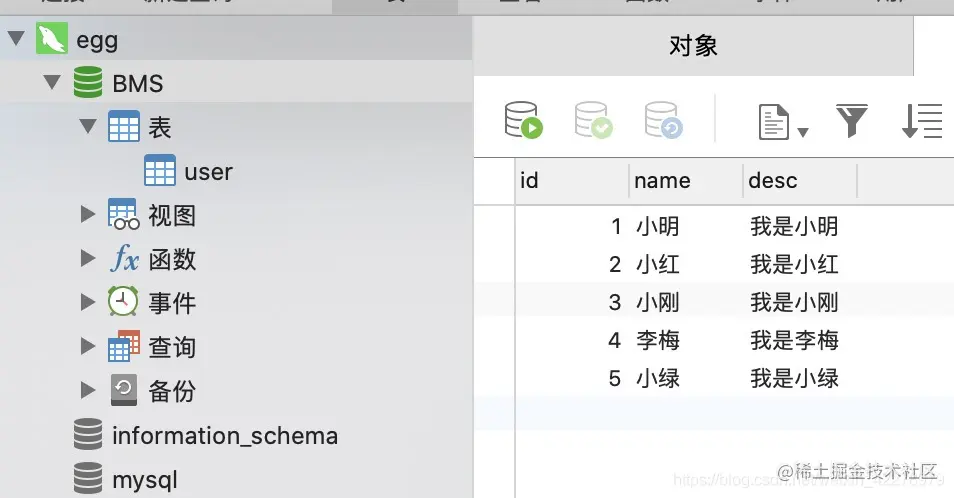This screenshot has width=954, height=498.
Task: Click the 查询 queries icon
Action: point(124,345)
